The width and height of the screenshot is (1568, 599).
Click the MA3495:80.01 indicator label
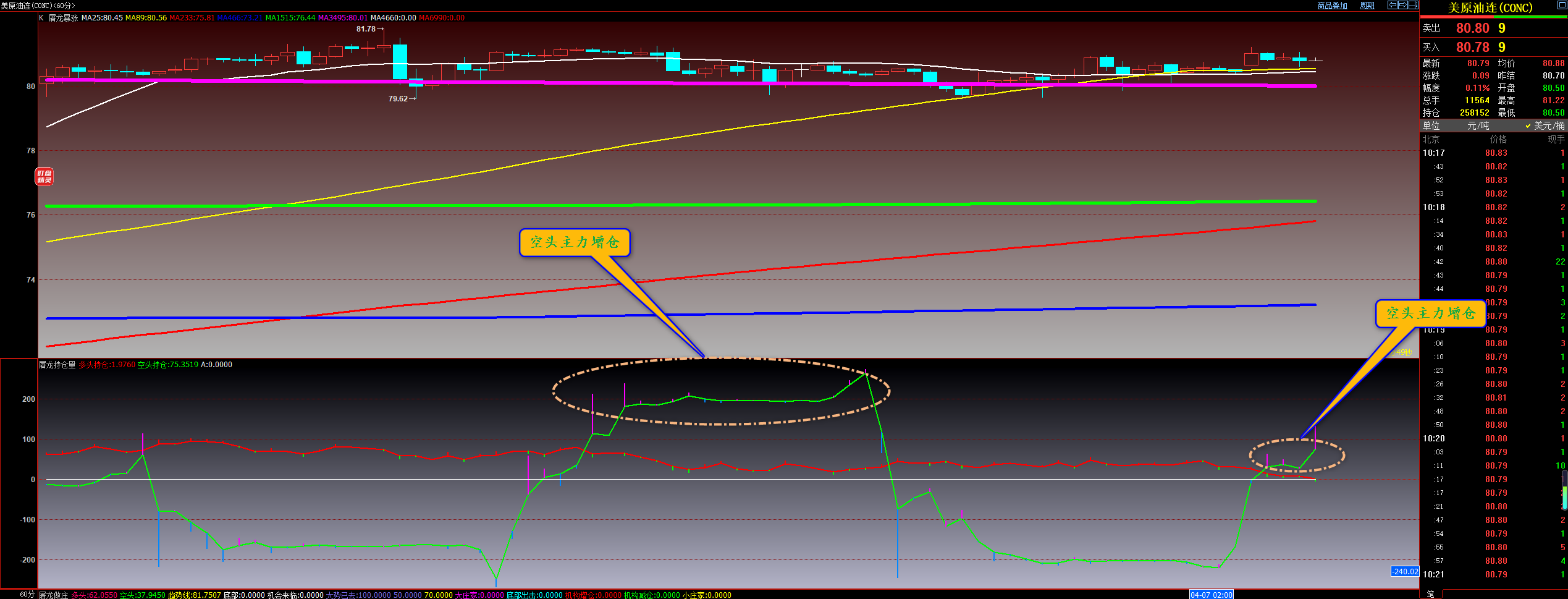pos(343,18)
